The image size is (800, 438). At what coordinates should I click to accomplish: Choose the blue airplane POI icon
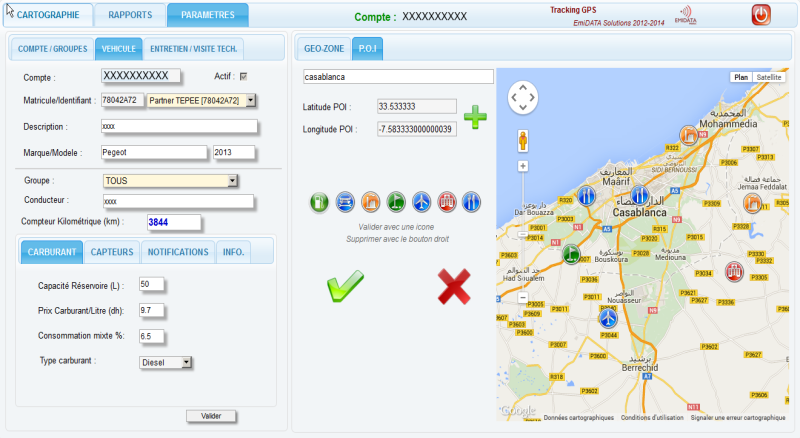click(421, 202)
